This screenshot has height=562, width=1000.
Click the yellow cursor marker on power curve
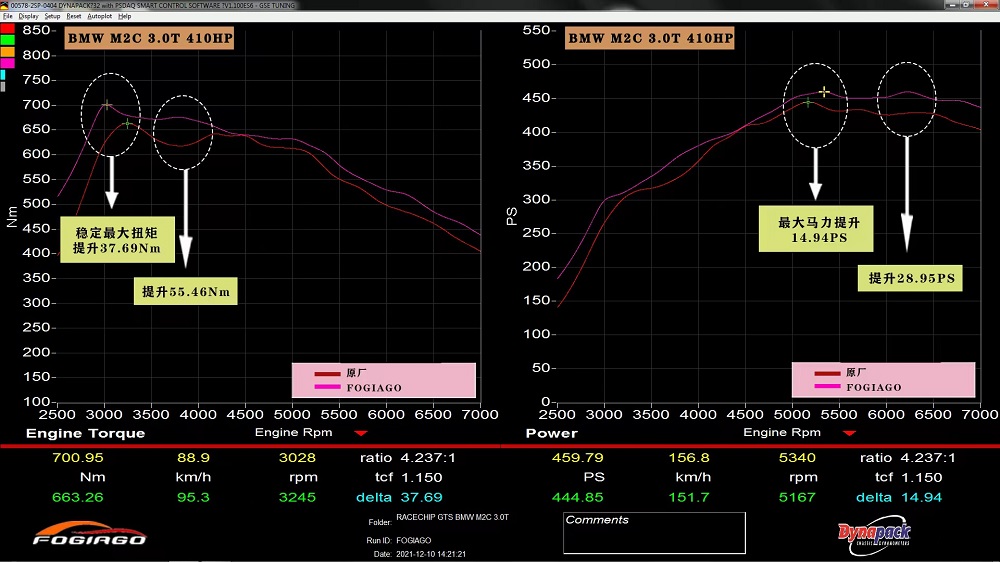[824, 92]
